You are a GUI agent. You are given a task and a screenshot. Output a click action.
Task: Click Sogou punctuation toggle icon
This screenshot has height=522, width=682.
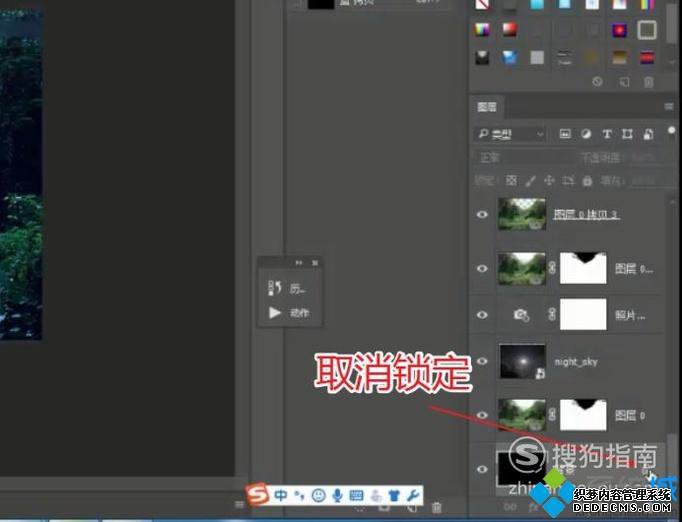pyautogui.click(x=299, y=495)
